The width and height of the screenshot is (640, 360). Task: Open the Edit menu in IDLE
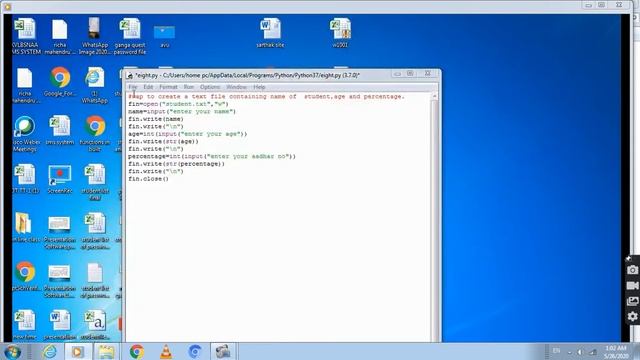point(148,87)
